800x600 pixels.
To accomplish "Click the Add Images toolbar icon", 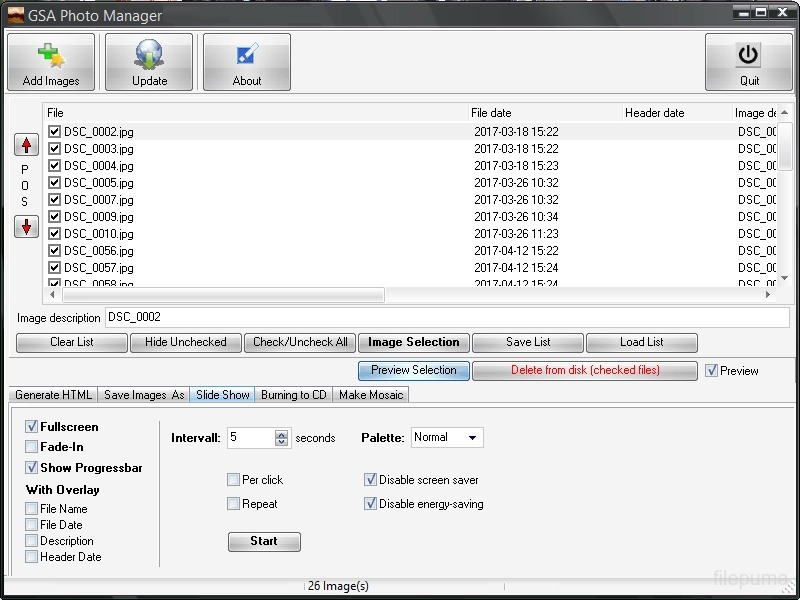I will (x=51, y=57).
